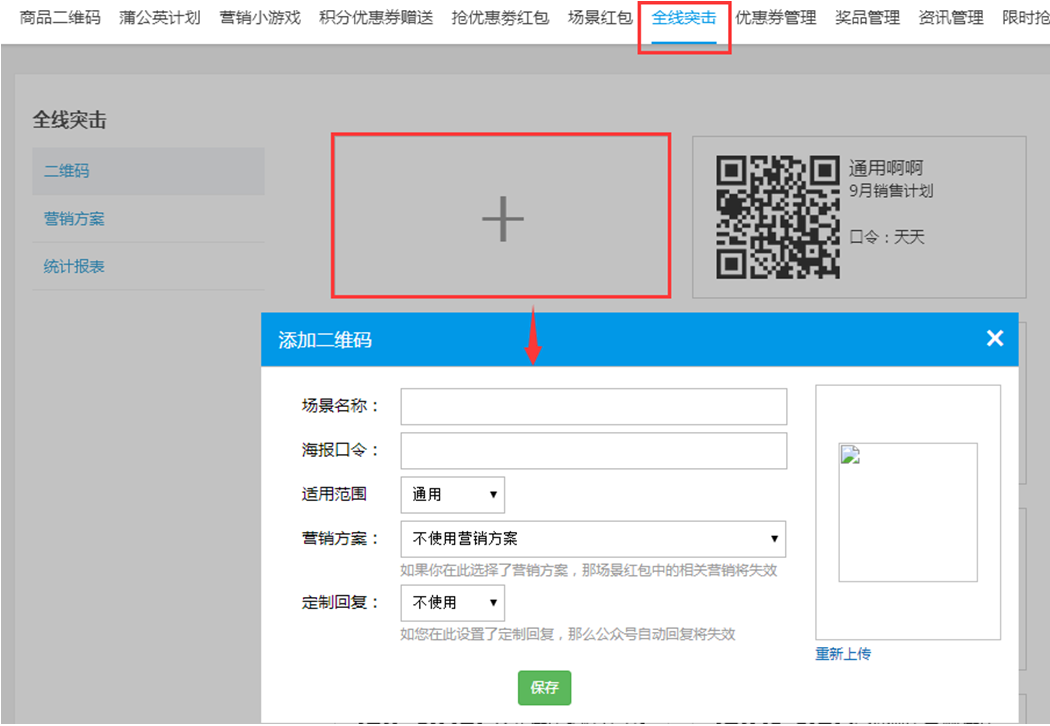The width and height of the screenshot is (1050, 726).
Task: Open the 适用范围 dropdown
Action: coord(452,494)
